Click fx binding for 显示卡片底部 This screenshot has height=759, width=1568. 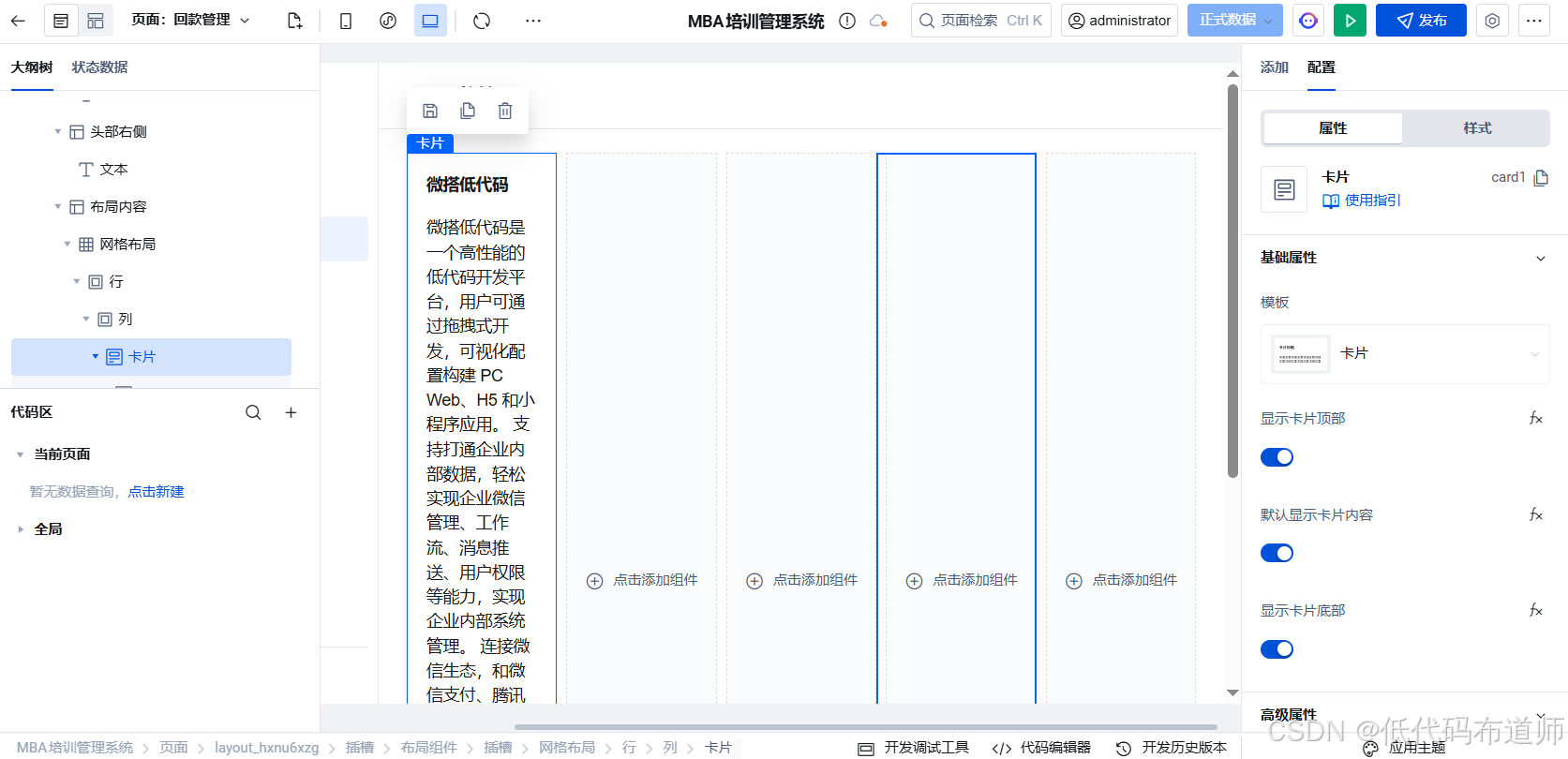click(x=1536, y=610)
